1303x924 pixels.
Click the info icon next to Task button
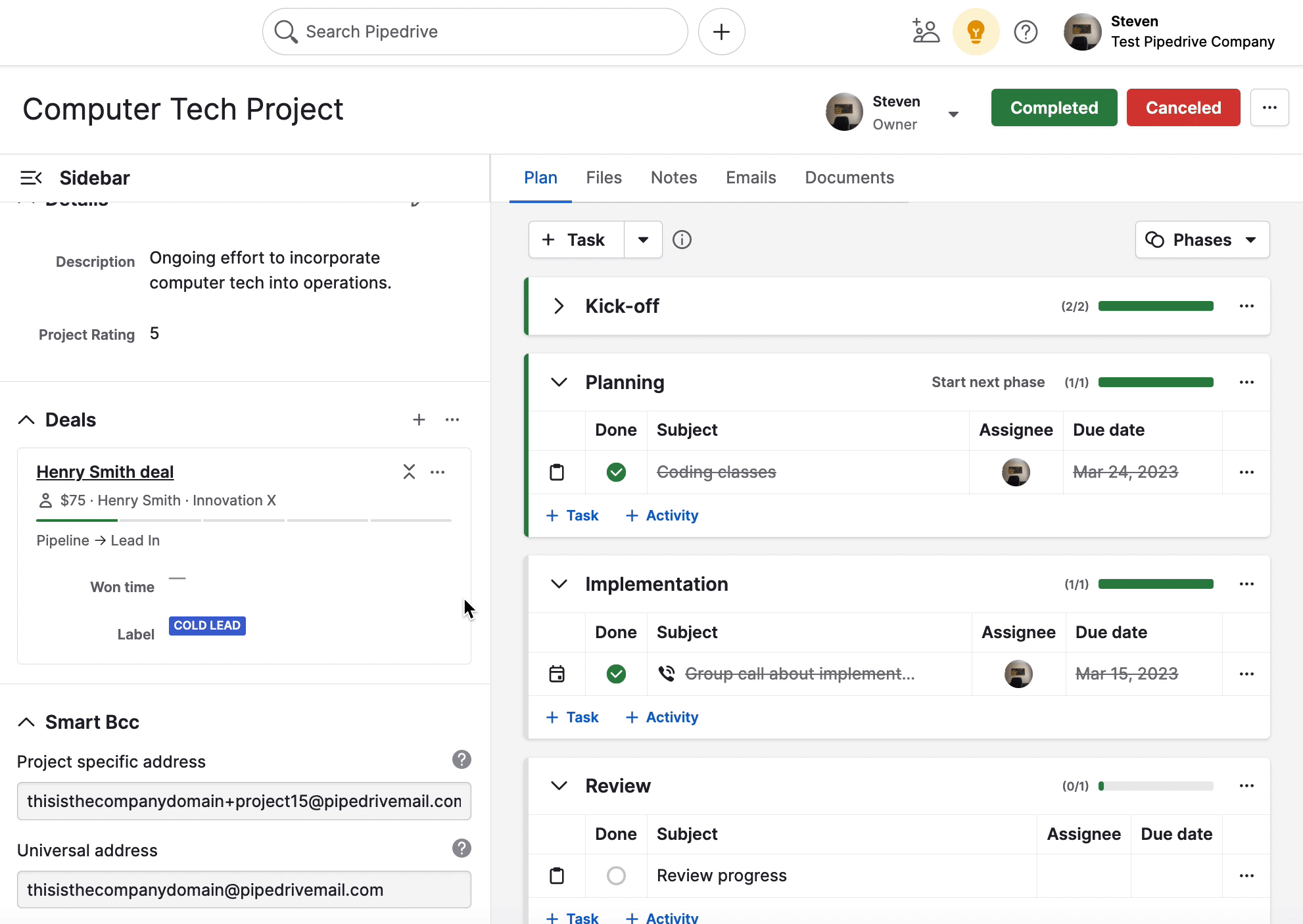(682, 239)
